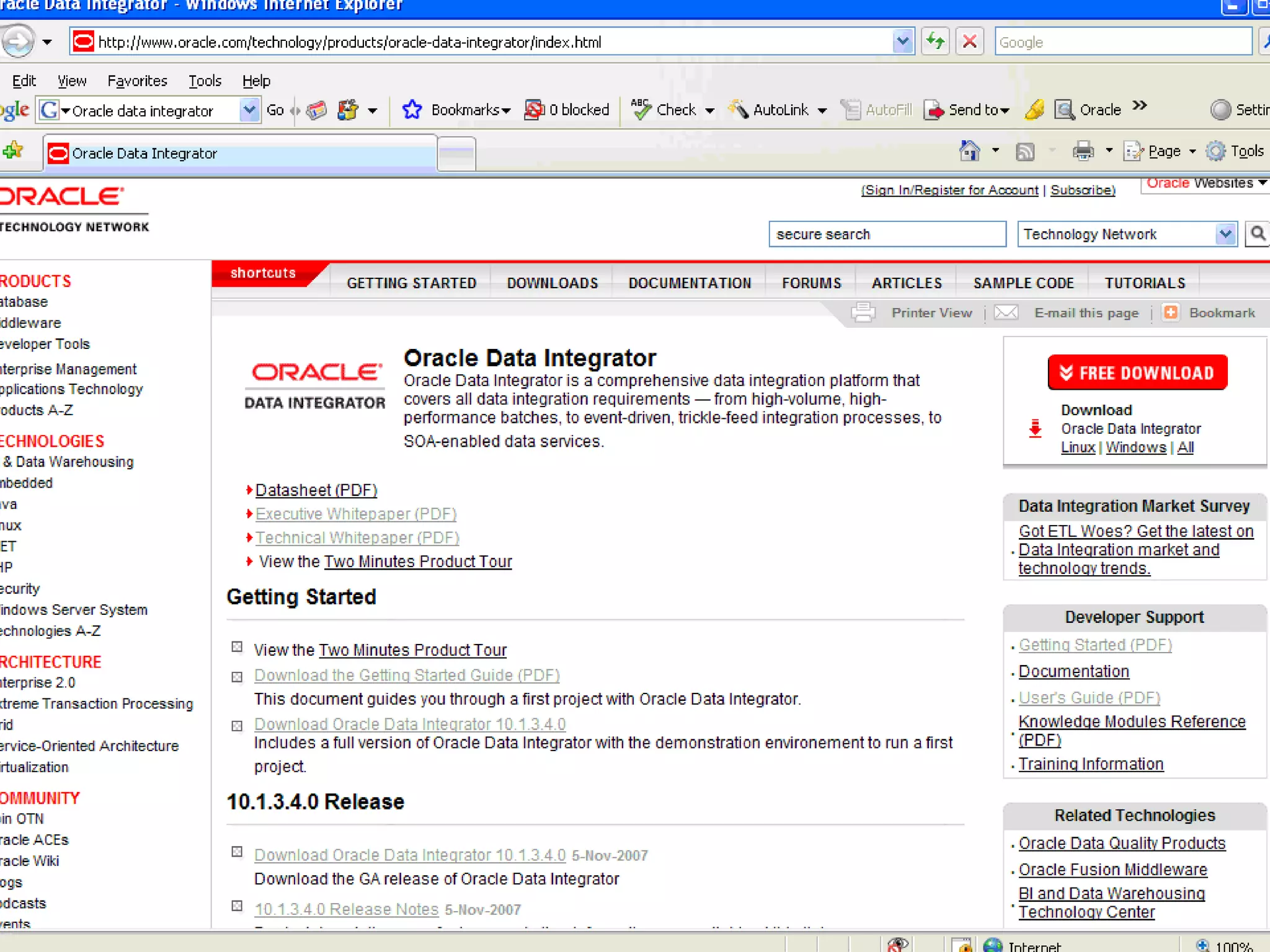Image resolution: width=1270 pixels, height=952 pixels.
Task: Click the Oracle find-word toolbar button
Action: (1088, 110)
